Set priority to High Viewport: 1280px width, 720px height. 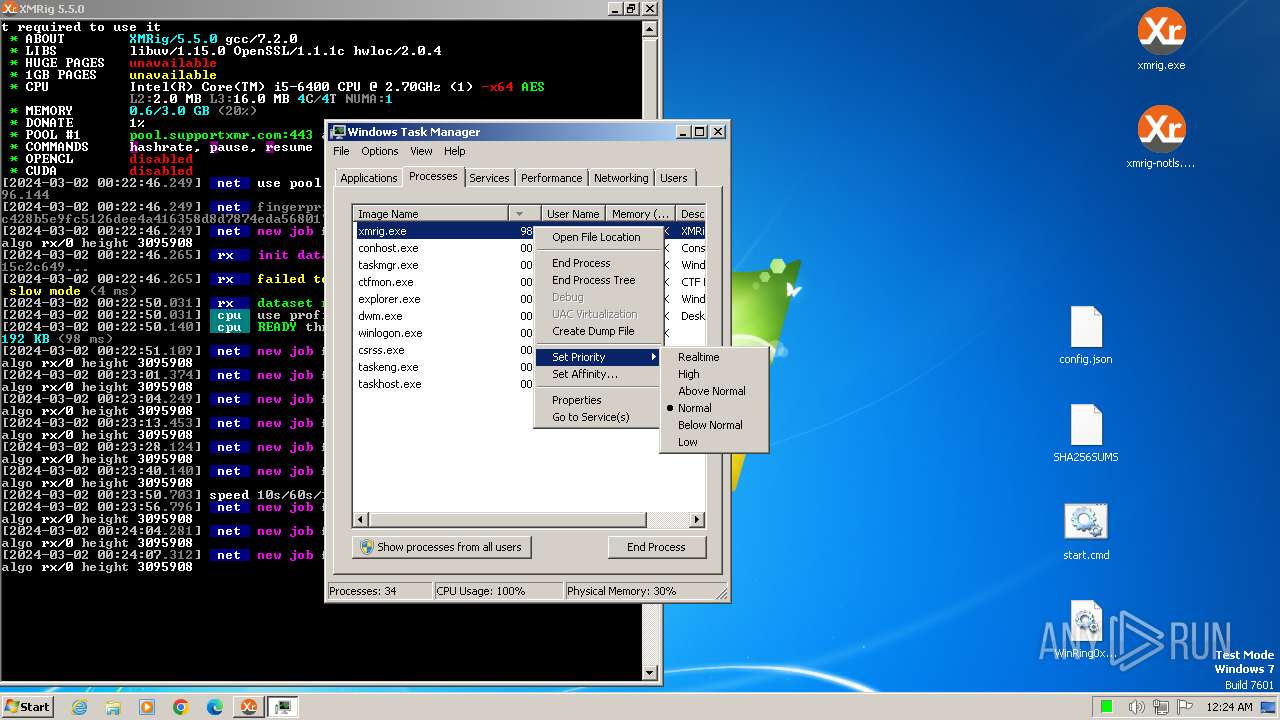point(714,374)
